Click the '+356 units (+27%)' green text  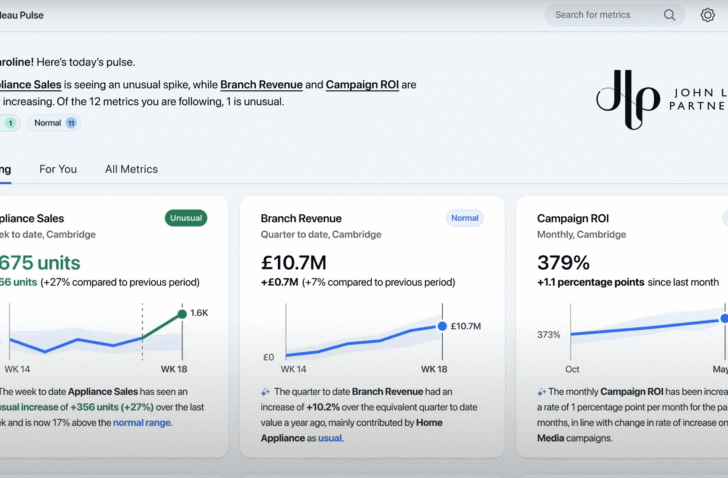click(x=112, y=407)
